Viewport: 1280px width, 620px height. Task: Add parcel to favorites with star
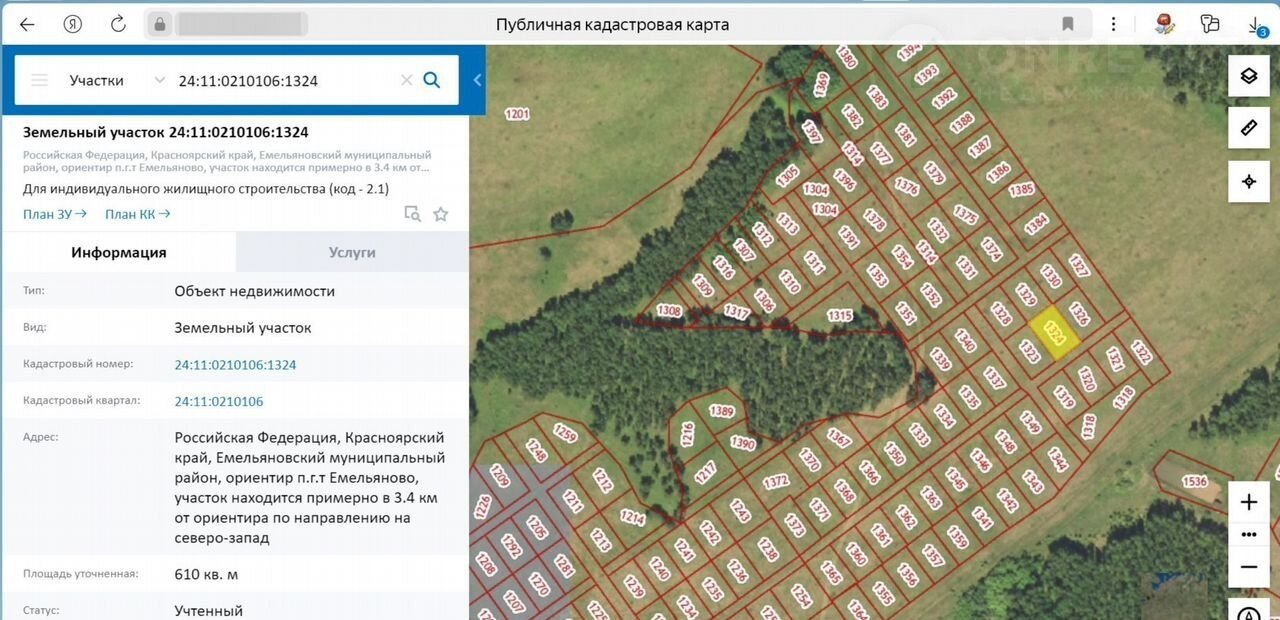(x=441, y=213)
